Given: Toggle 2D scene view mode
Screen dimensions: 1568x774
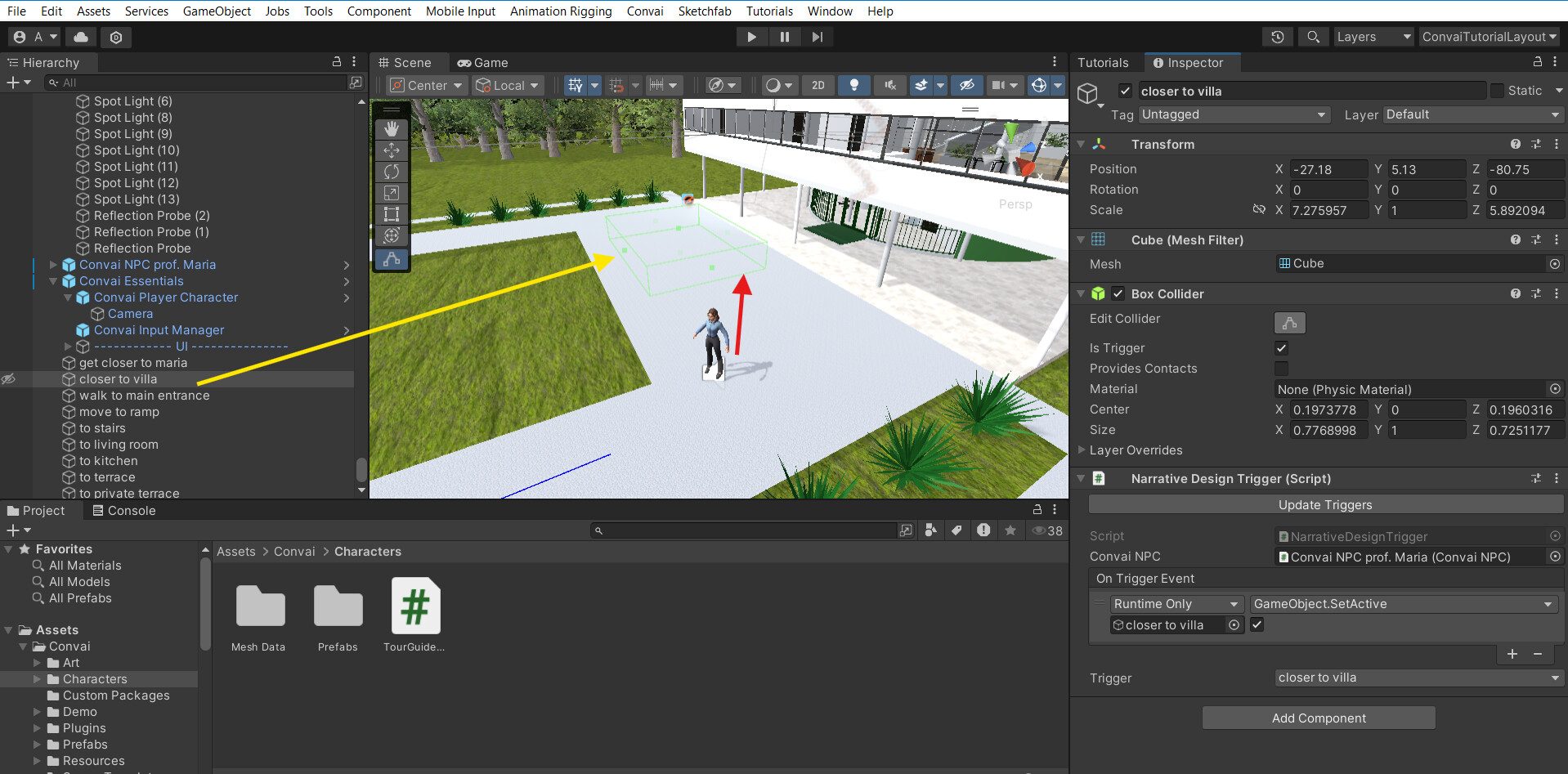Looking at the screenshot, I should [x=818, y=85].
